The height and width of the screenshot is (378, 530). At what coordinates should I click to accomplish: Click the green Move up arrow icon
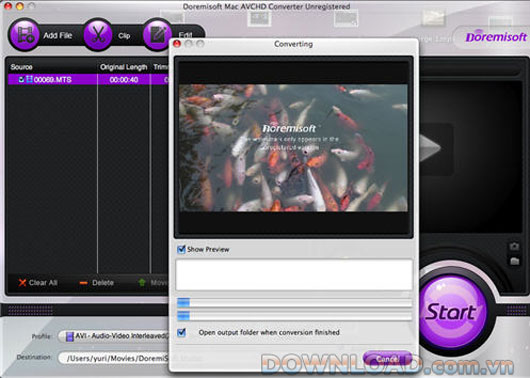coord(142,282)
